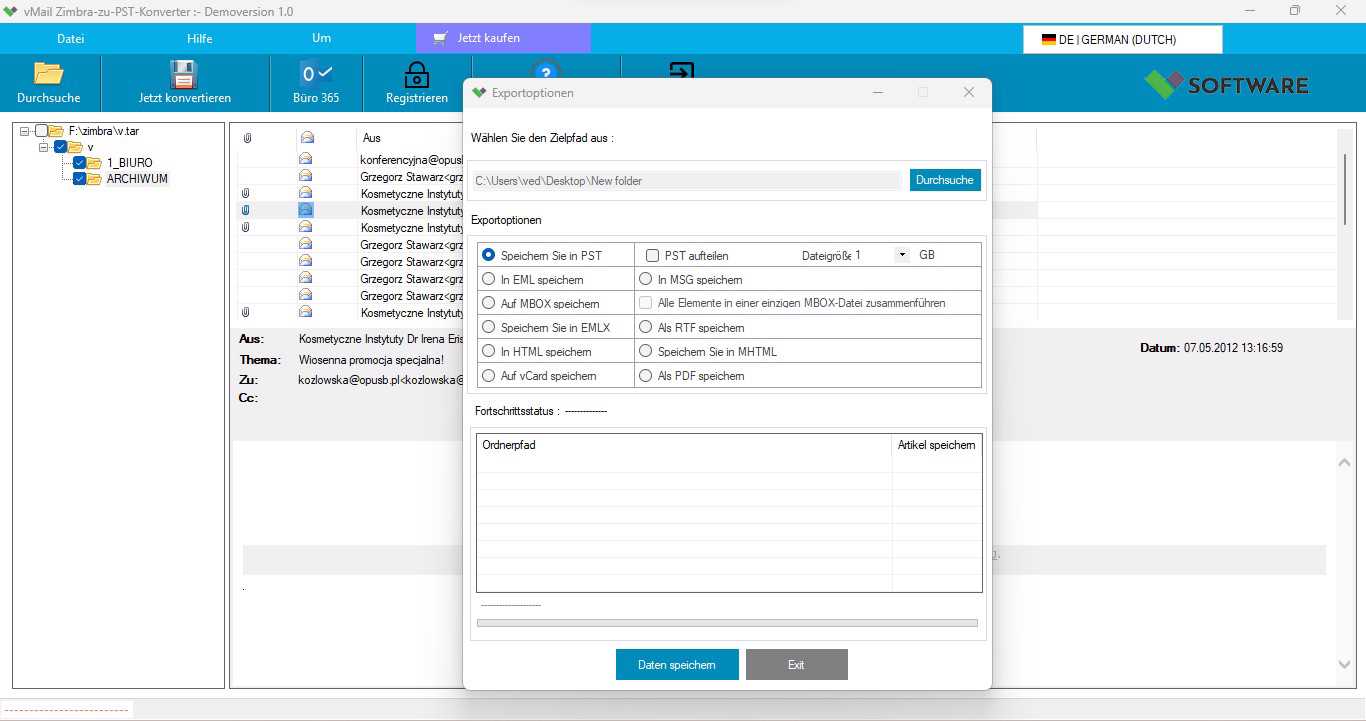This screenshot has height=721, width=1366.
Task: Select Als RTF speichern radio button
Action: [x=646, y=327]
